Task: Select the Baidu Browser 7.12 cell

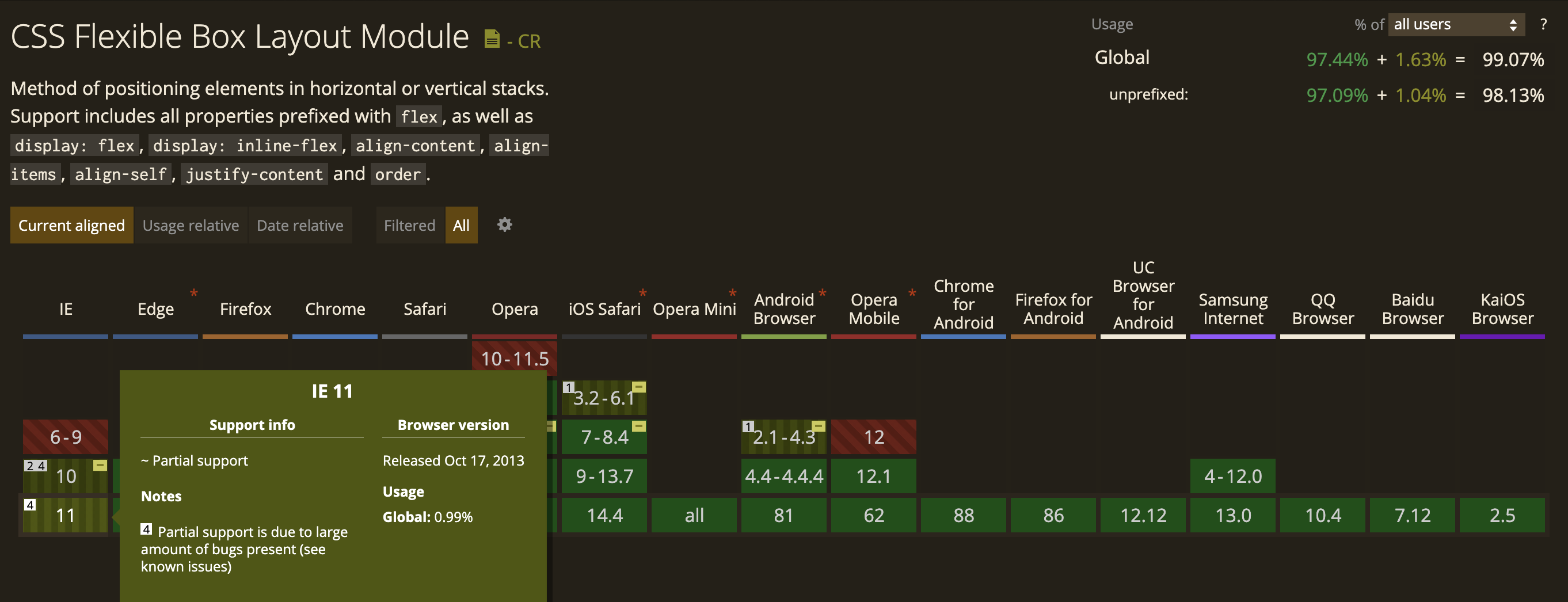Action: tap(1413, 516)
